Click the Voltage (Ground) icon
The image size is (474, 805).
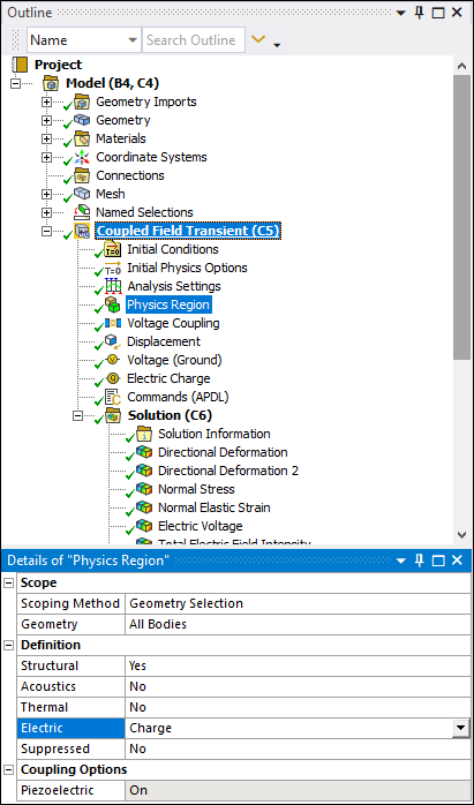(x=112, y=360)
